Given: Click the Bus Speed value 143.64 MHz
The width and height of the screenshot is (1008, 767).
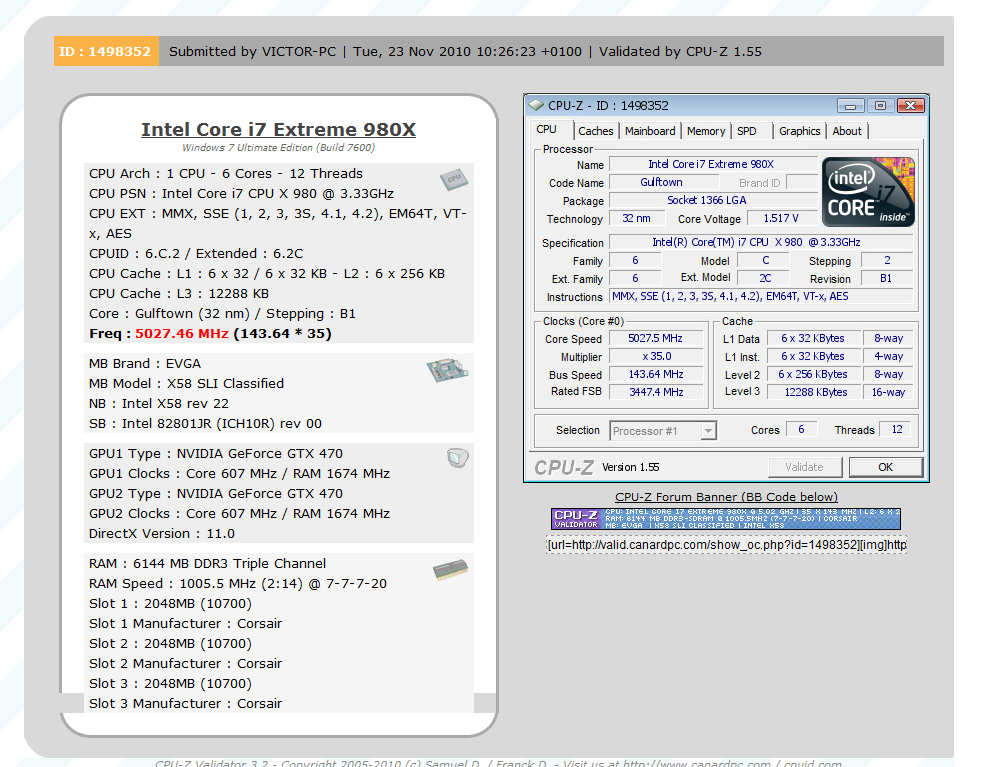Looking at the screenshot, I should tap(655, 374).
